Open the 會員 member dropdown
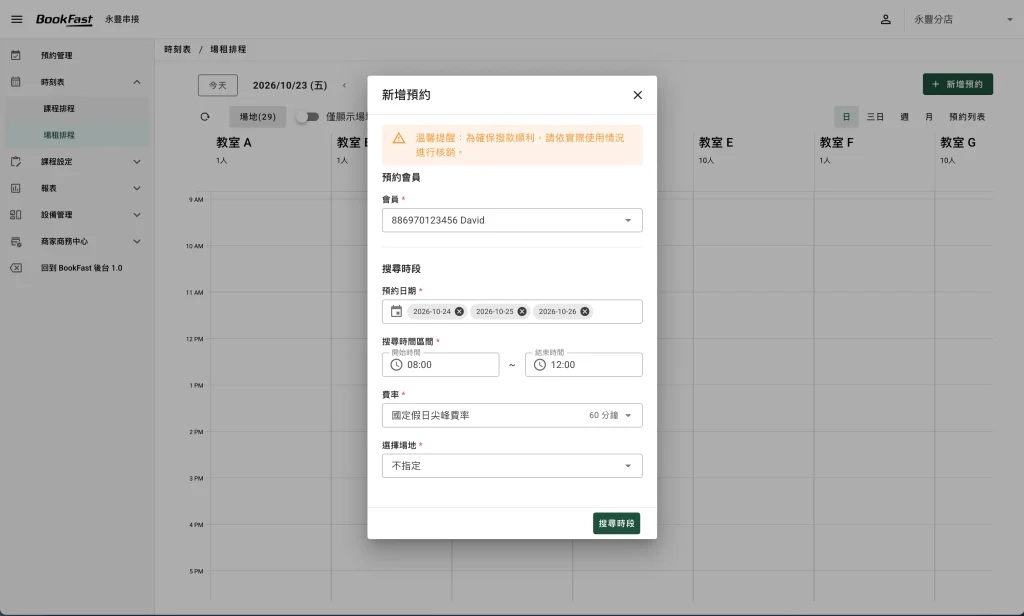The image size is (1024, 616). tap(512, 220)
